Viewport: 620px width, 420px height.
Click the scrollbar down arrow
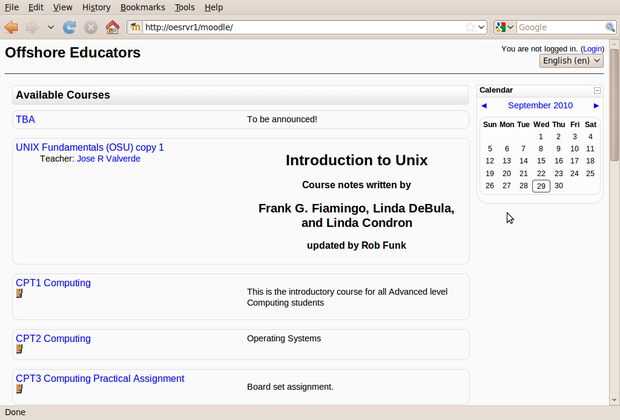pos(614,400)
